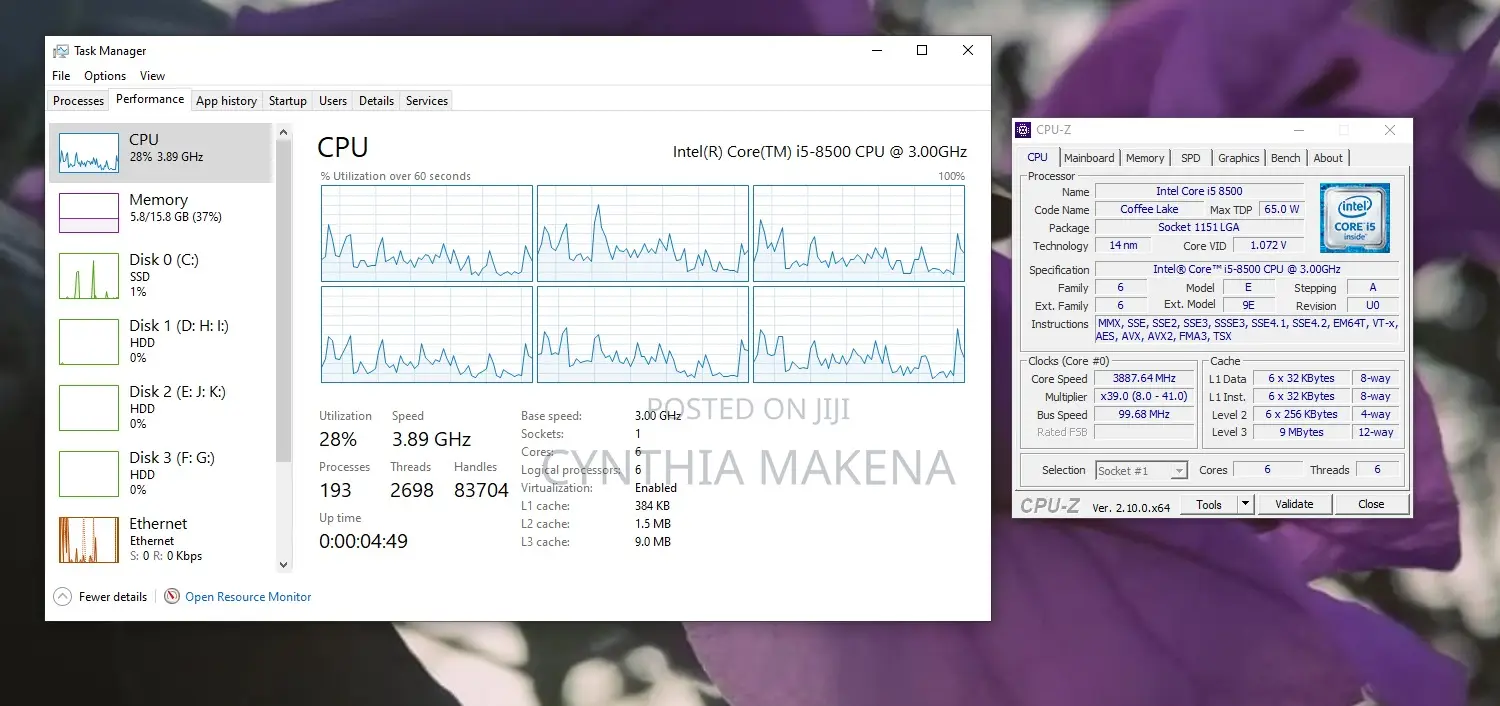This screenshot has width=1500, height=706.
Task: Select the CPU tab in CPU-Z
Action: coord(1038,157)
